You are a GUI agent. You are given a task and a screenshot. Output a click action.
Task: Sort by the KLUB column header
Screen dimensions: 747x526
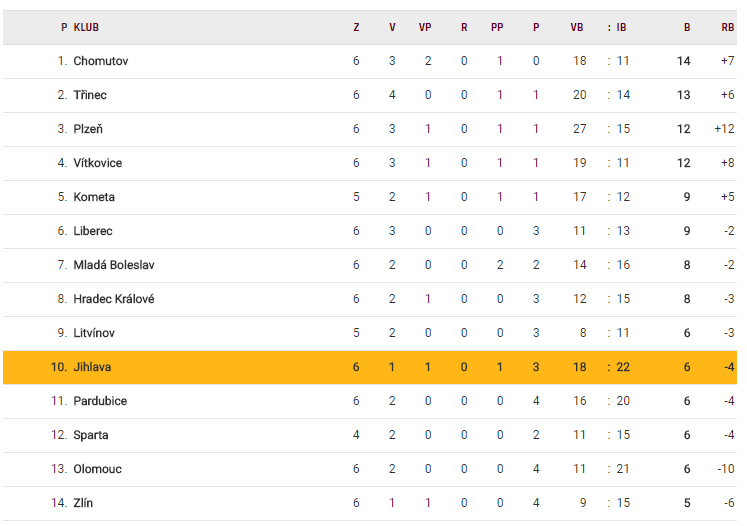pyautogui.click(x=86, y=27)
